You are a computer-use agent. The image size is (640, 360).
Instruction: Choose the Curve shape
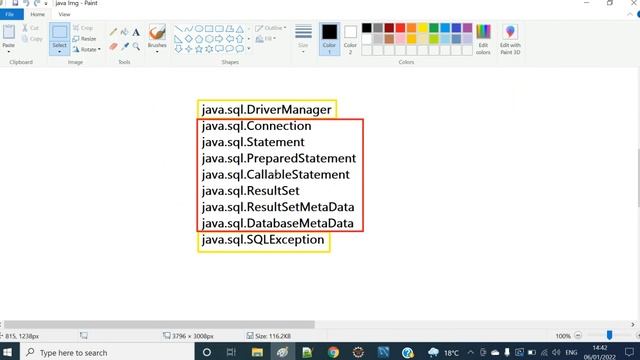189,29
